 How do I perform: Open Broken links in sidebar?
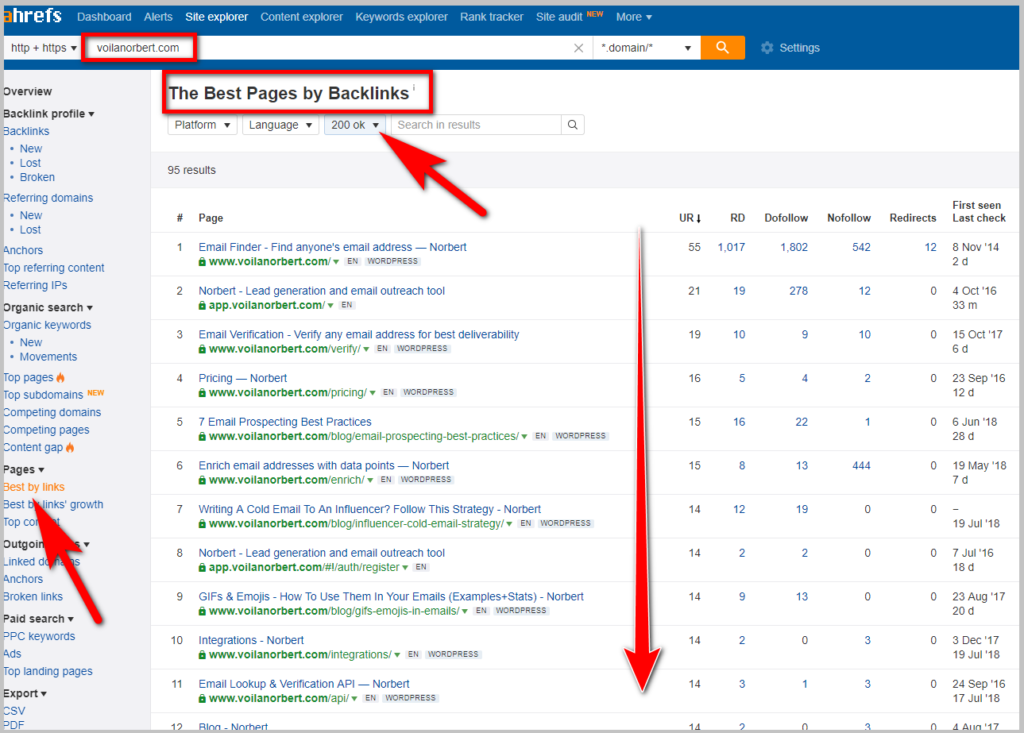(x=33, y=596)
